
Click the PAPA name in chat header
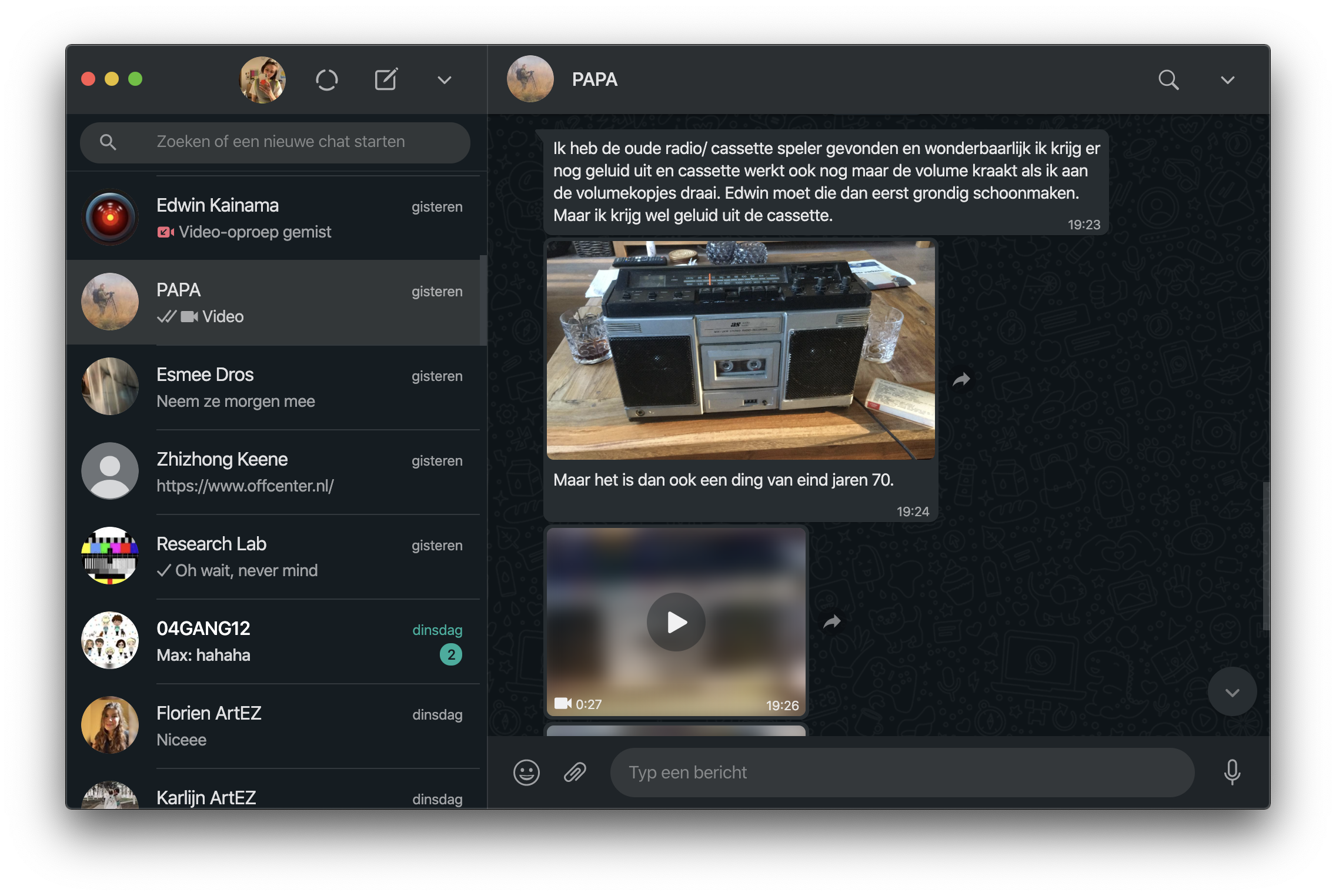pyautogui.click(x=594, y=79)
